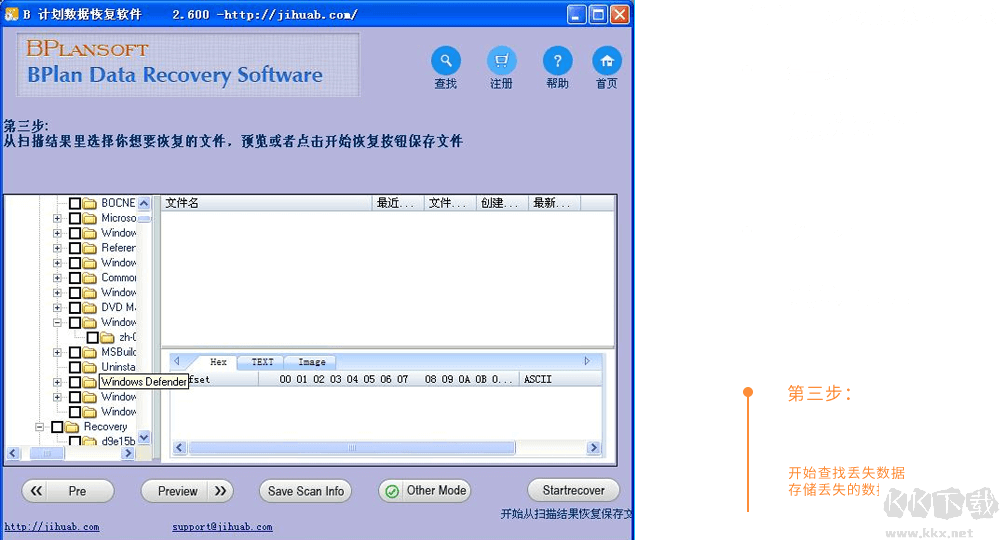The image size is (1000, 540).
Task: Click the 最新... column header
Action: (554, 203)
